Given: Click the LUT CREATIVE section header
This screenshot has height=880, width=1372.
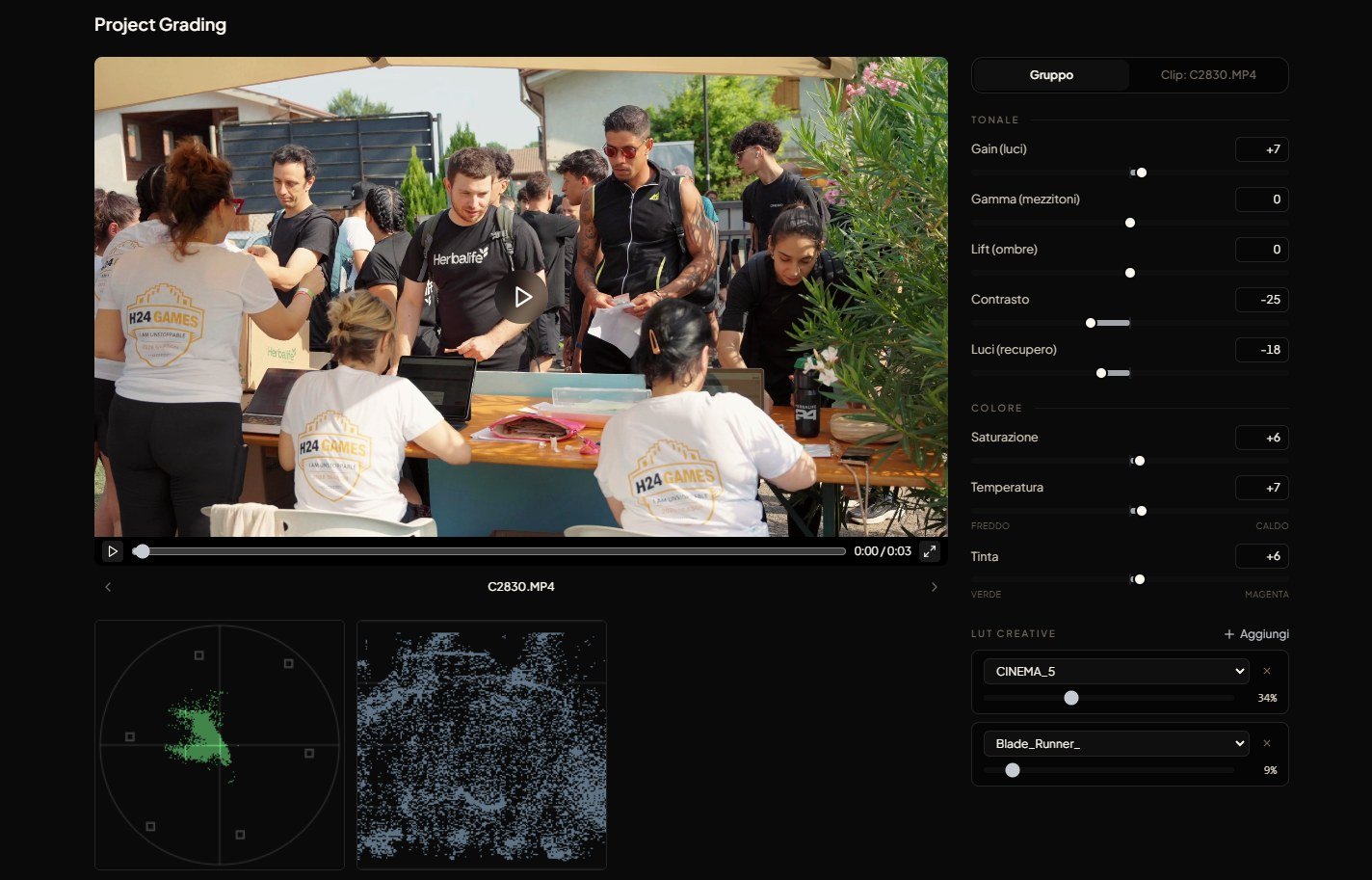Looking at the screenshot, I should coord(1014,634).
